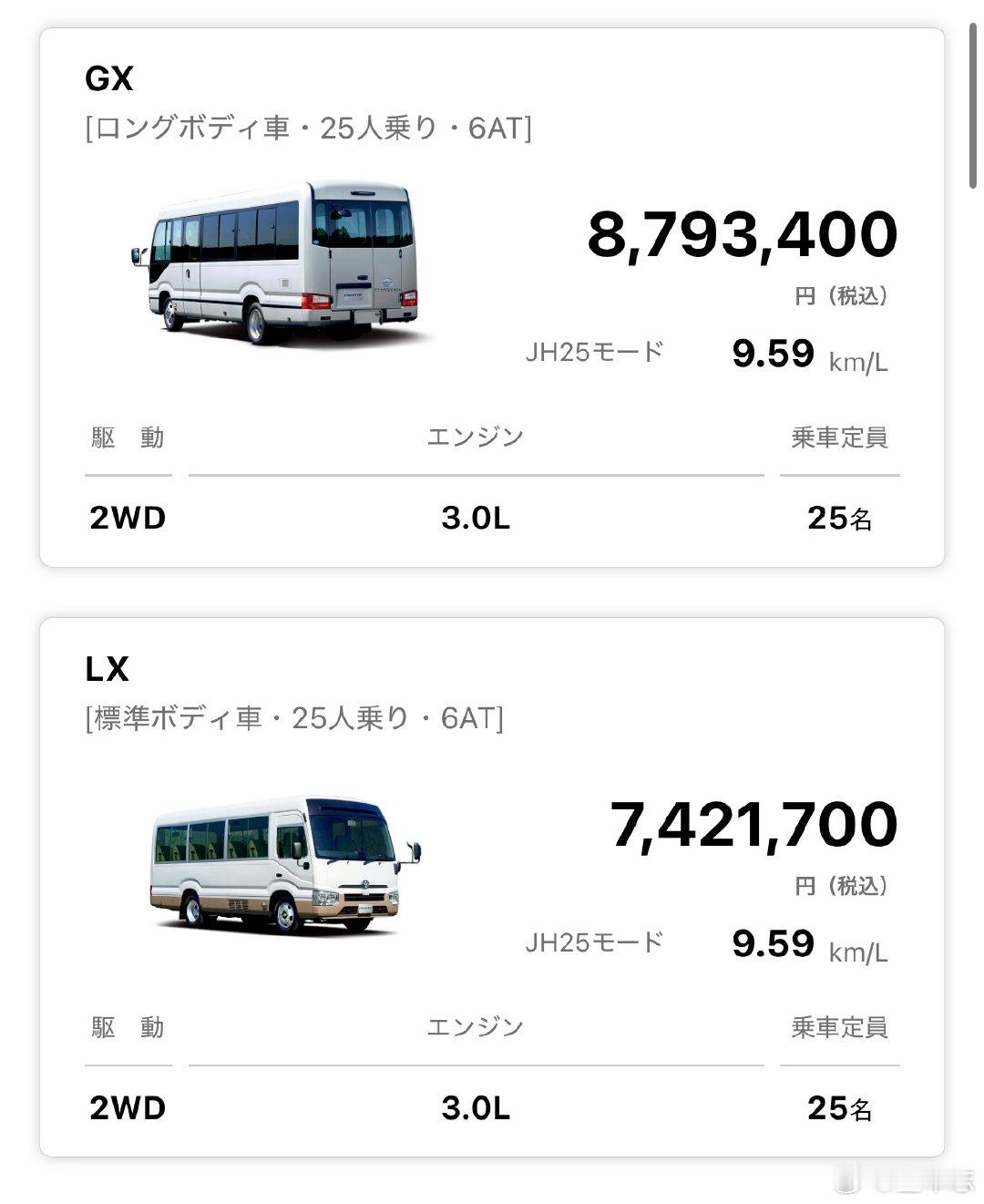Click the GX card 25名 capacity value
The image size is (984, 1204).
[839, 518]
